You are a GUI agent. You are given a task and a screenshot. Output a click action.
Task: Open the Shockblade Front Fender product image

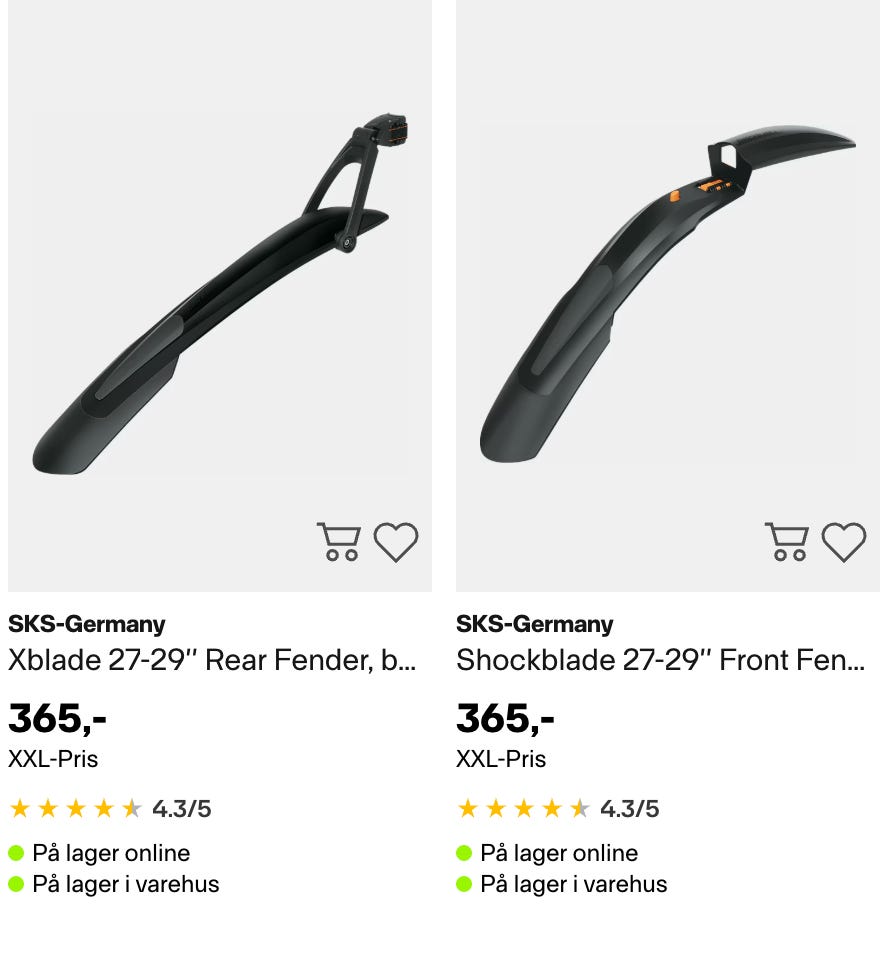point(667,296)
